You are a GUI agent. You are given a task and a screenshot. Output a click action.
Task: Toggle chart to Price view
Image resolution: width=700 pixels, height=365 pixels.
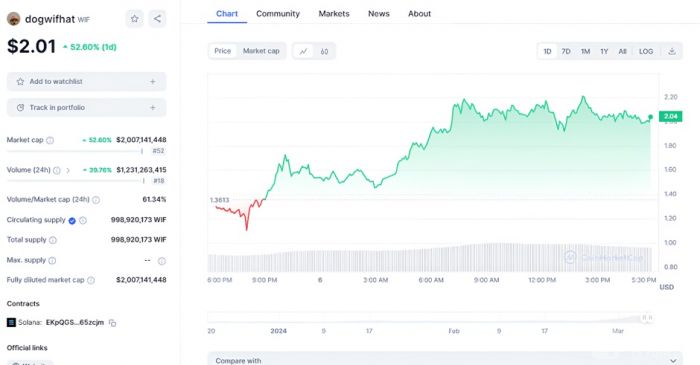click(222, 51)
